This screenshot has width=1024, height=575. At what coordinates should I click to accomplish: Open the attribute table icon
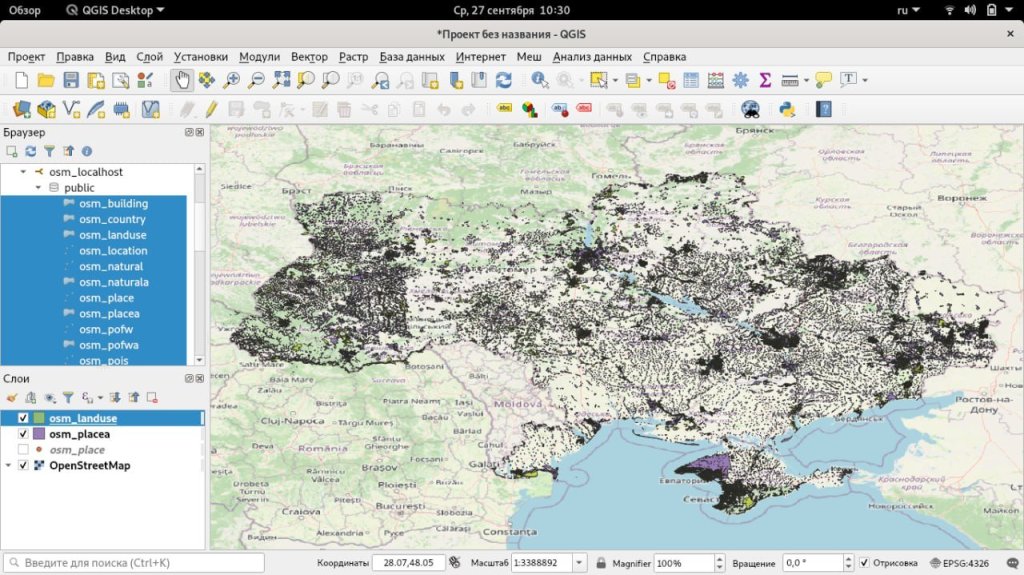tap(690, 80)
